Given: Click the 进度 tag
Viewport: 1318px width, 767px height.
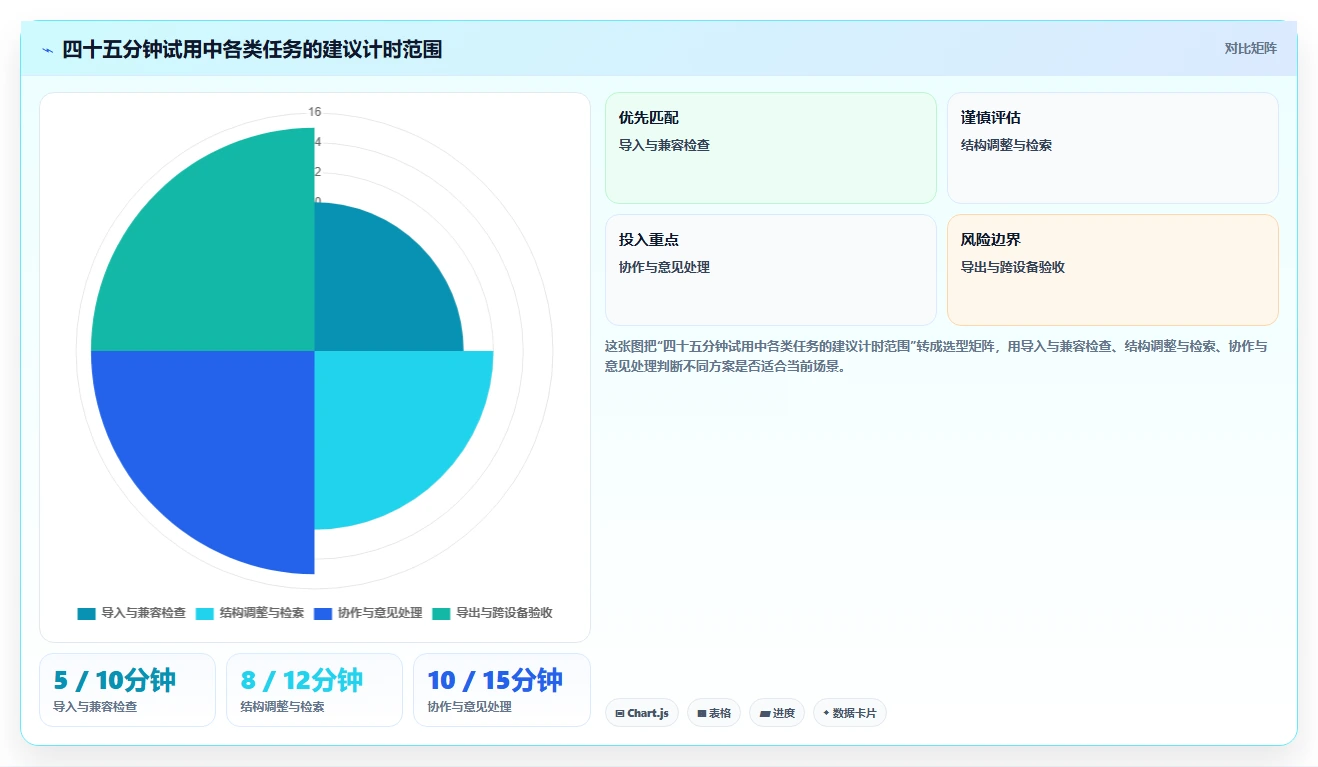Looking at the screenshot, I should tap(777, 713).
